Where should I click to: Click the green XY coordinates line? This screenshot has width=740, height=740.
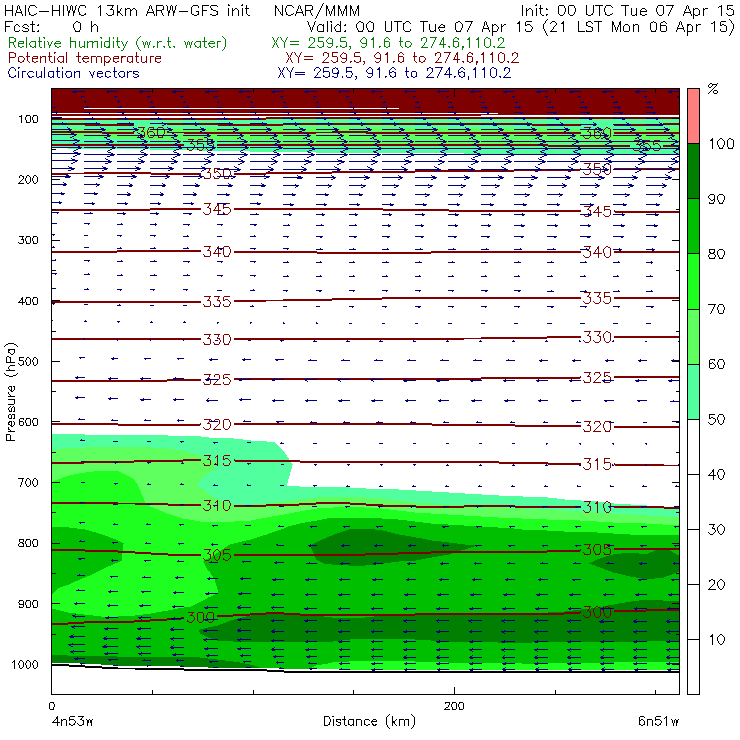pyautogui.click(x=388, y=43)
